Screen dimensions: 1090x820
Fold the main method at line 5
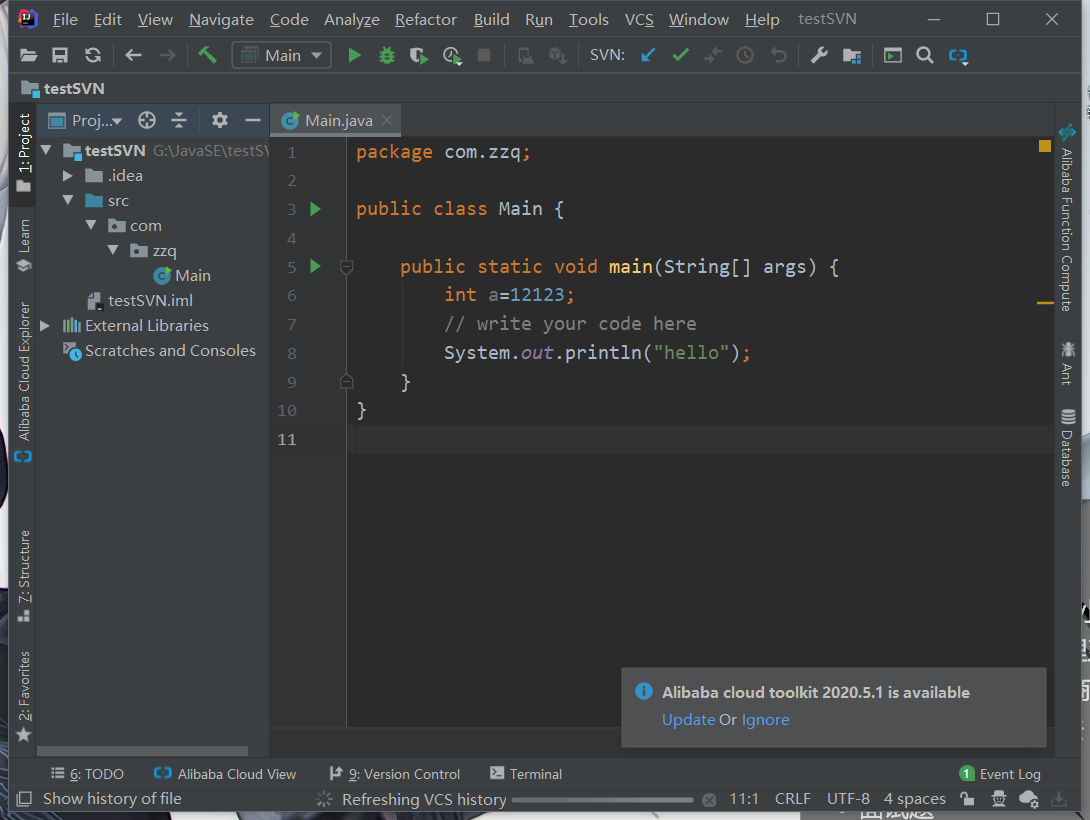pos(346,266)
